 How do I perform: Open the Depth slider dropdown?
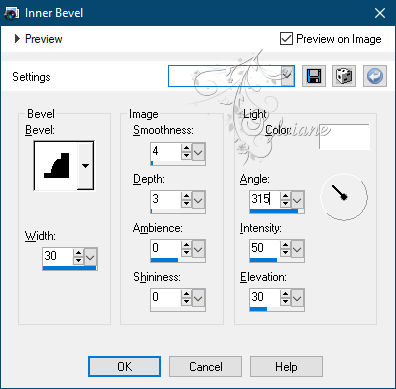click(x=198, y=200)
